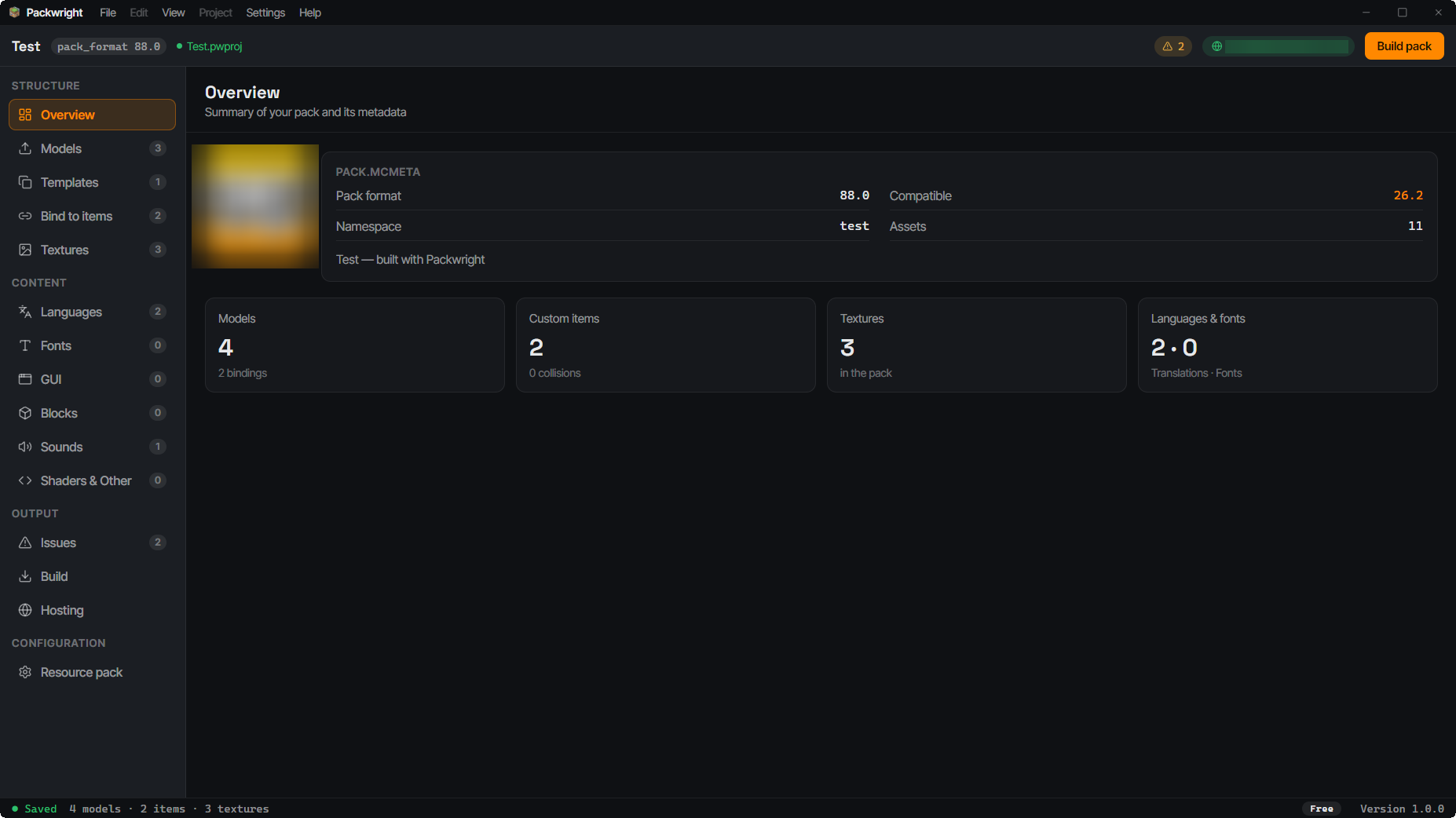
Task: Click the Namespace value test
Action: point(854,226)
